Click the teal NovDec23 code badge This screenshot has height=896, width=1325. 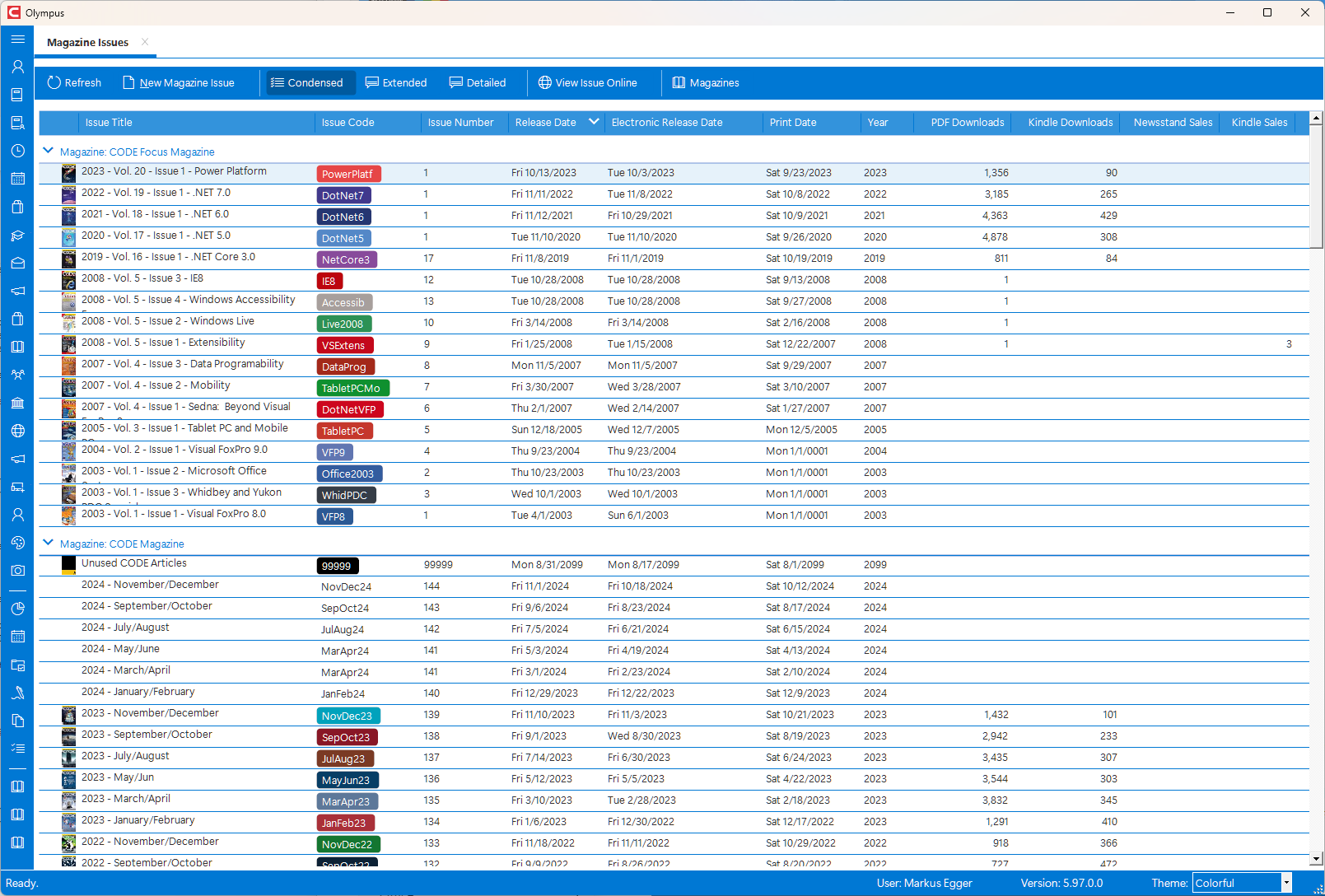348,716
